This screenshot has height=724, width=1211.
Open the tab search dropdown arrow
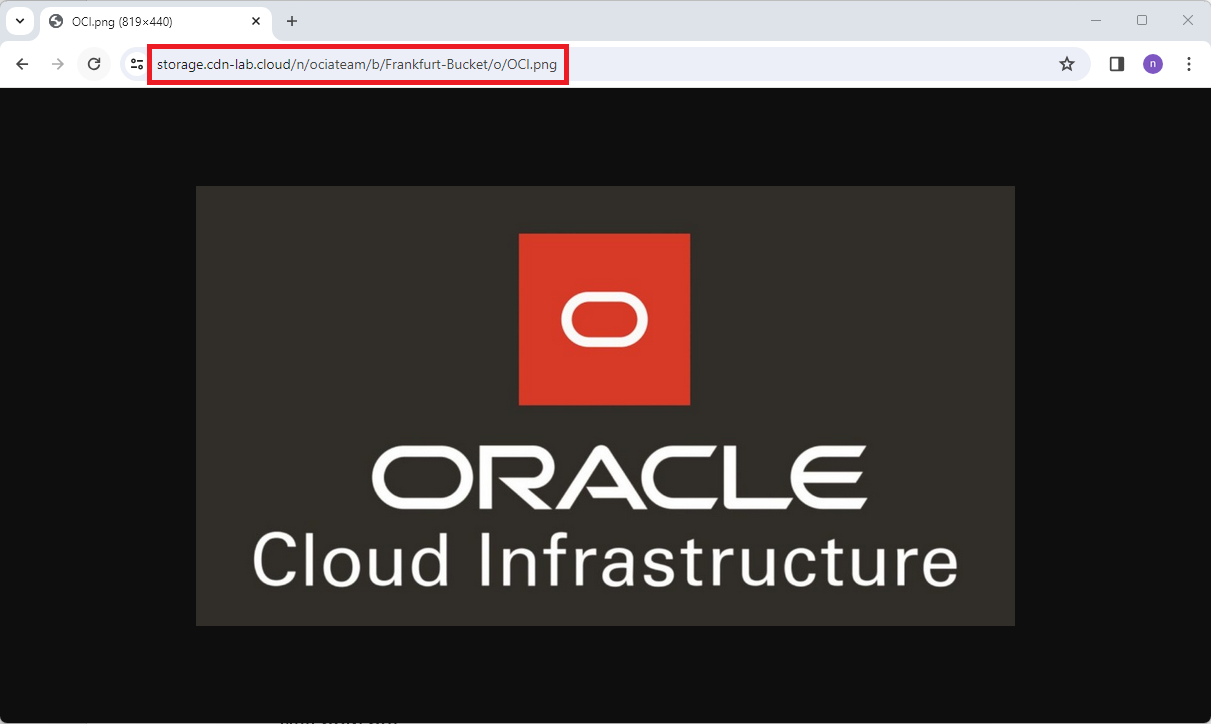[x=19, y=21]
